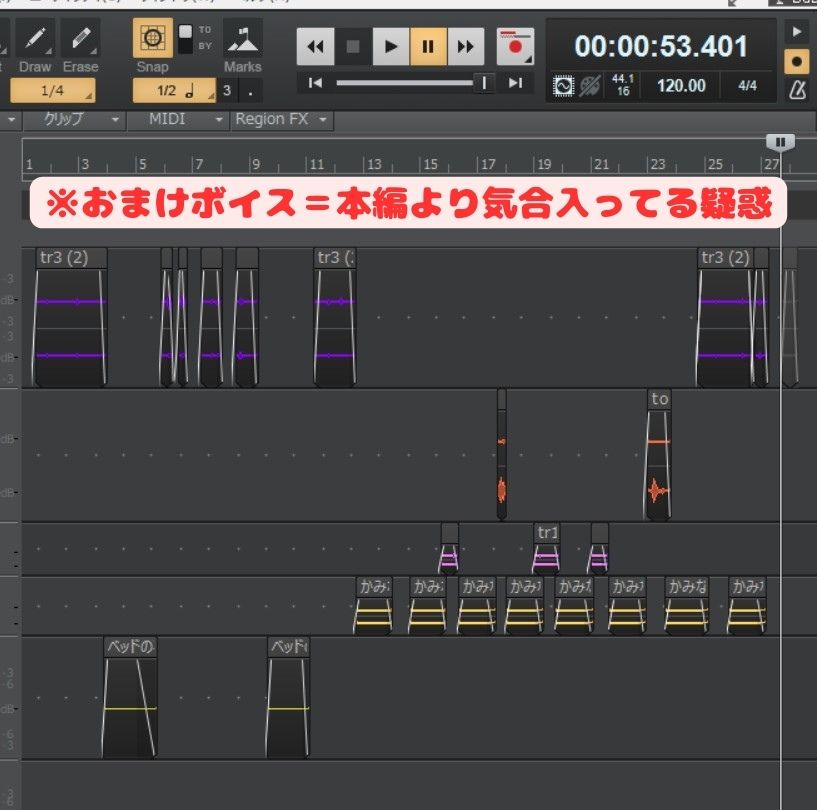Click measure 5 on the time ruler
Viewport: 817px width, 810px height.
(142, 165)
